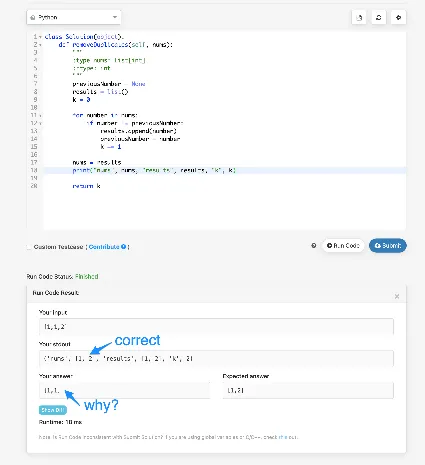Viewport: 425px width, 465px height.
Task: Click the help question icon beside Contribute
Action: 124,247
